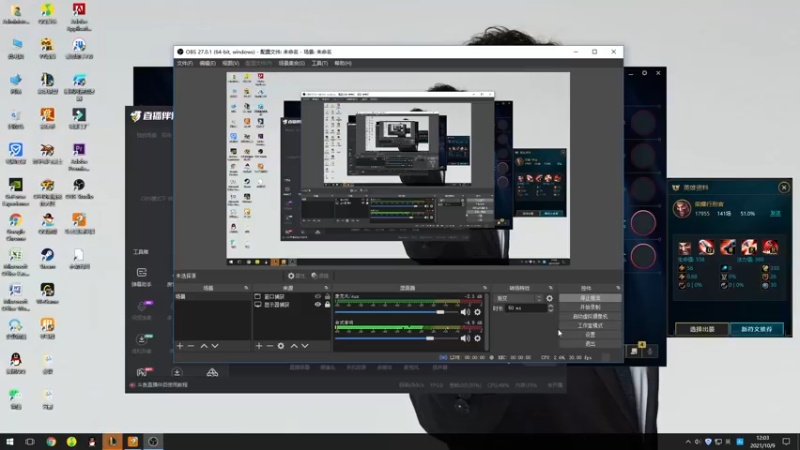Toggle lock on window capture source
Screen dimensions: 800x450
click(328, 296)
